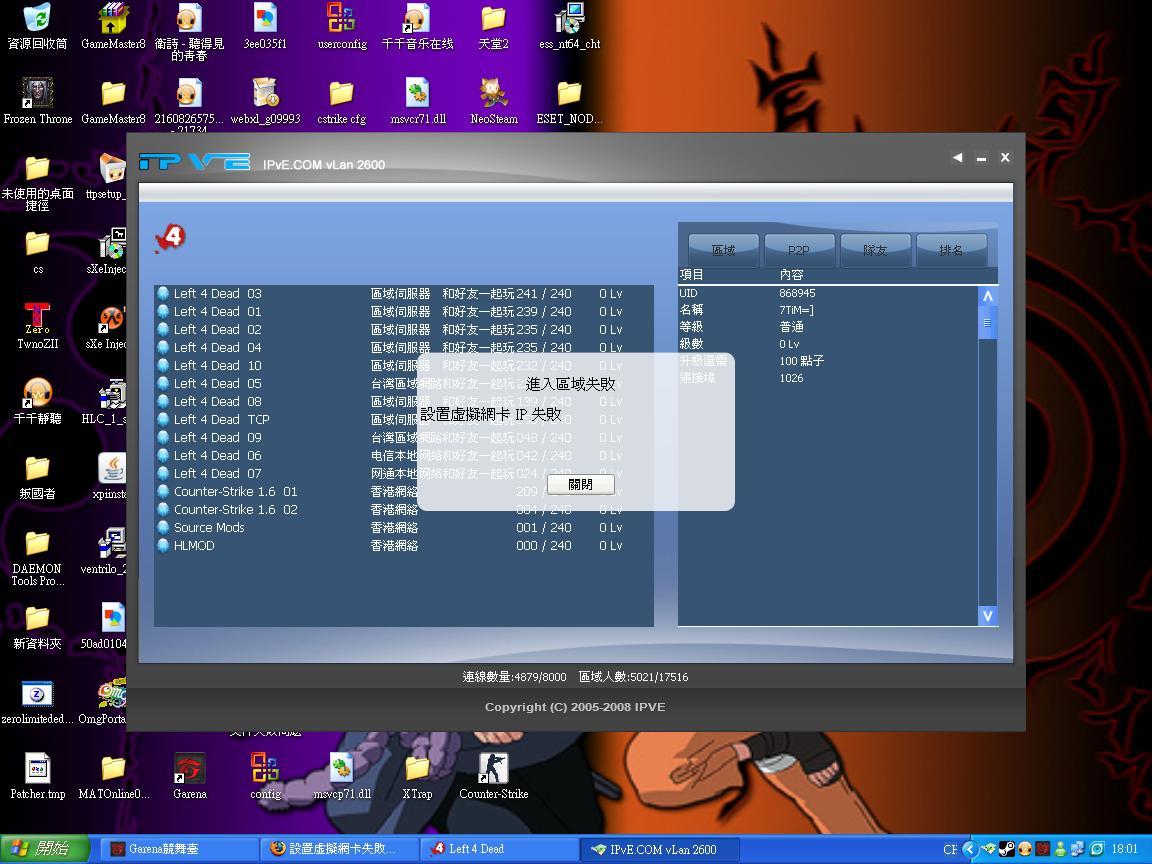Open the XTrap folder on desktop
The width and height of the screenshot is (1152, 864).
coord(417,771)
